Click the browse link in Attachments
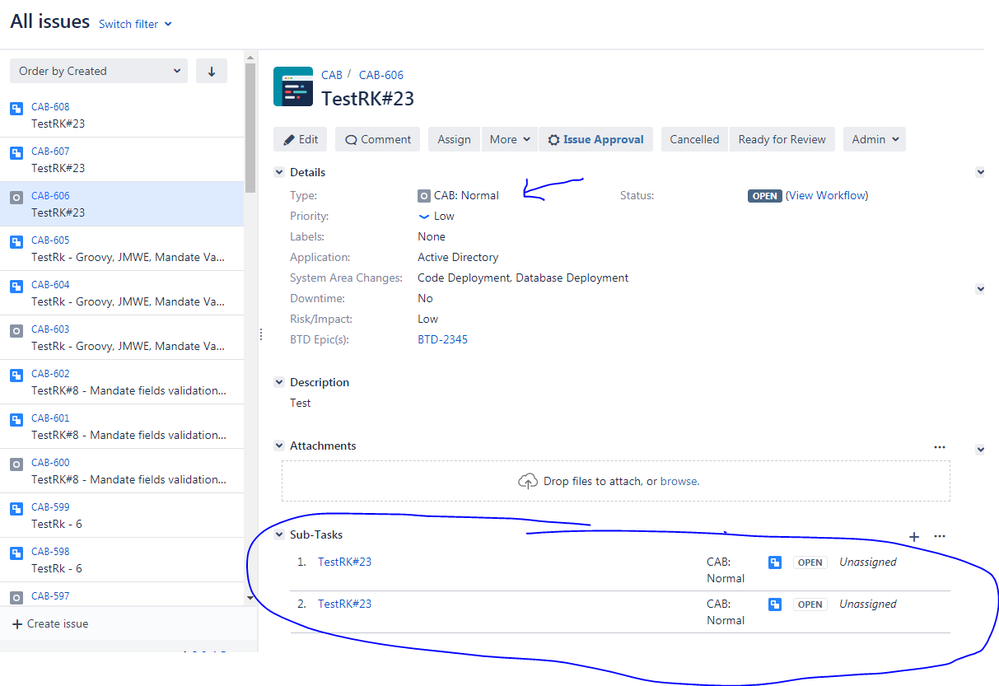This screenshot has width=999, height=686. (x=679, y=482)
